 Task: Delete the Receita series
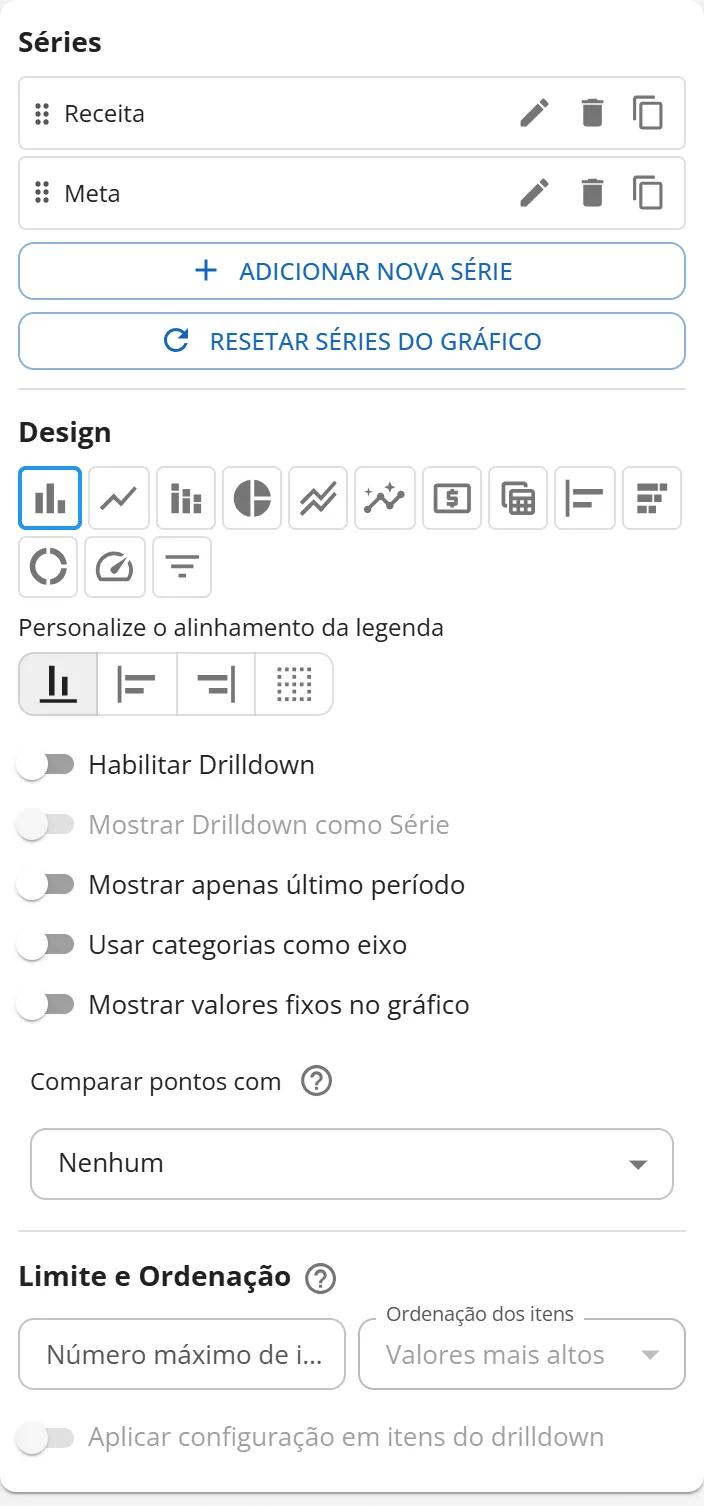593,113
